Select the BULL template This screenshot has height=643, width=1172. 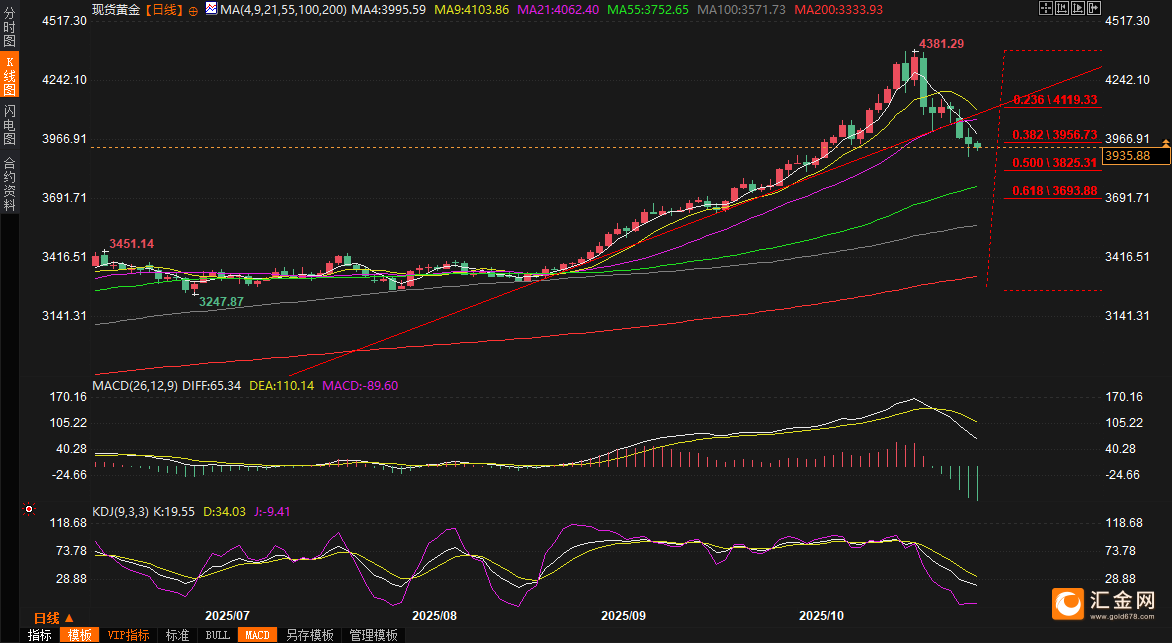point(218,635)
